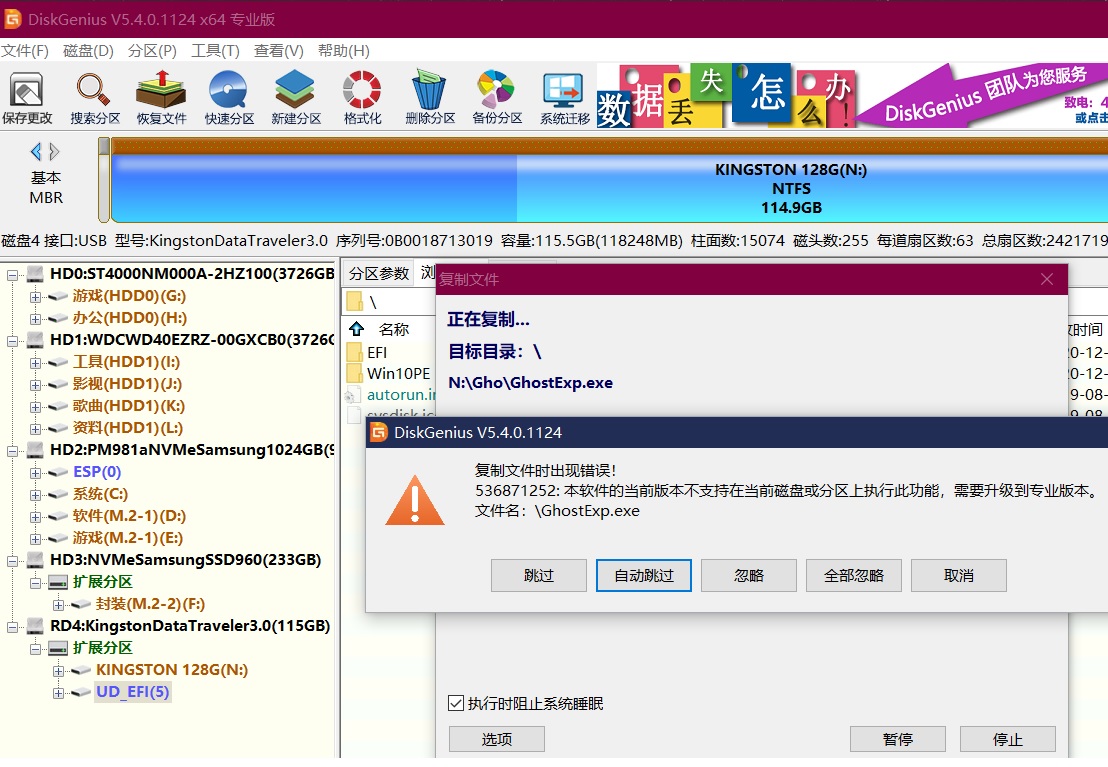Viewport: 1108px width, 767px height.
Task: Click the Win10PE folder icon
Action: pos(355,373)
